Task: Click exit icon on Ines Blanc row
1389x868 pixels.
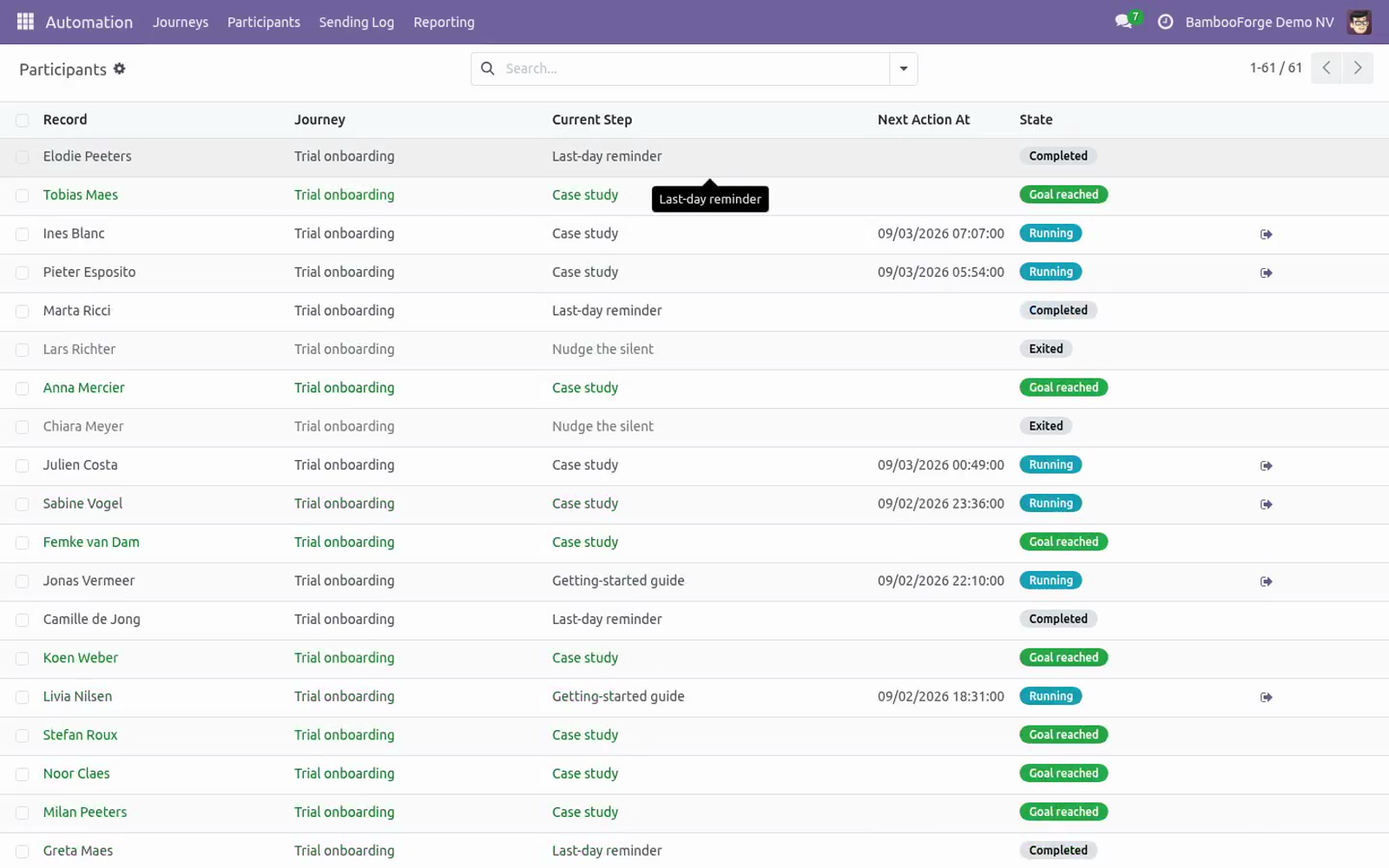Action: click(x=1267, y=234)
